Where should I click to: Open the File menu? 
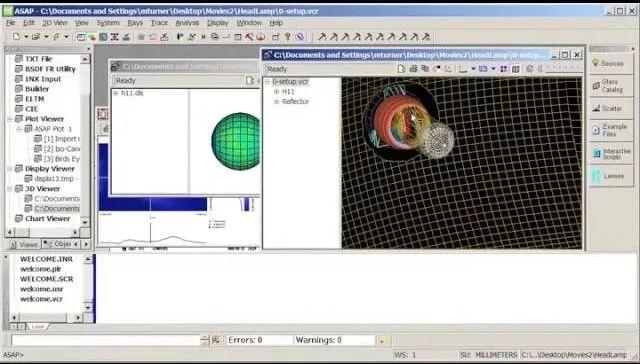pyautogui.click(x=11, y=23)
